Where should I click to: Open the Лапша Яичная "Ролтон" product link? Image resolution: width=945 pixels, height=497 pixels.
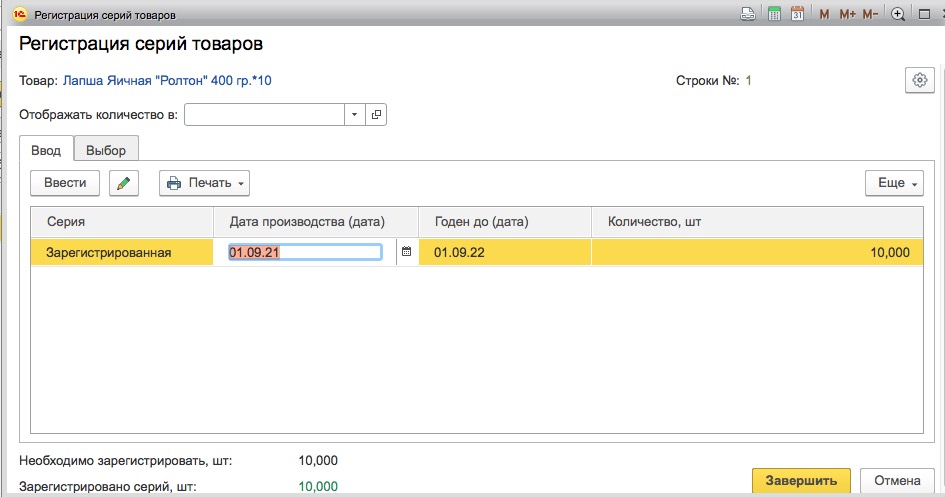[x=167, y=81]
